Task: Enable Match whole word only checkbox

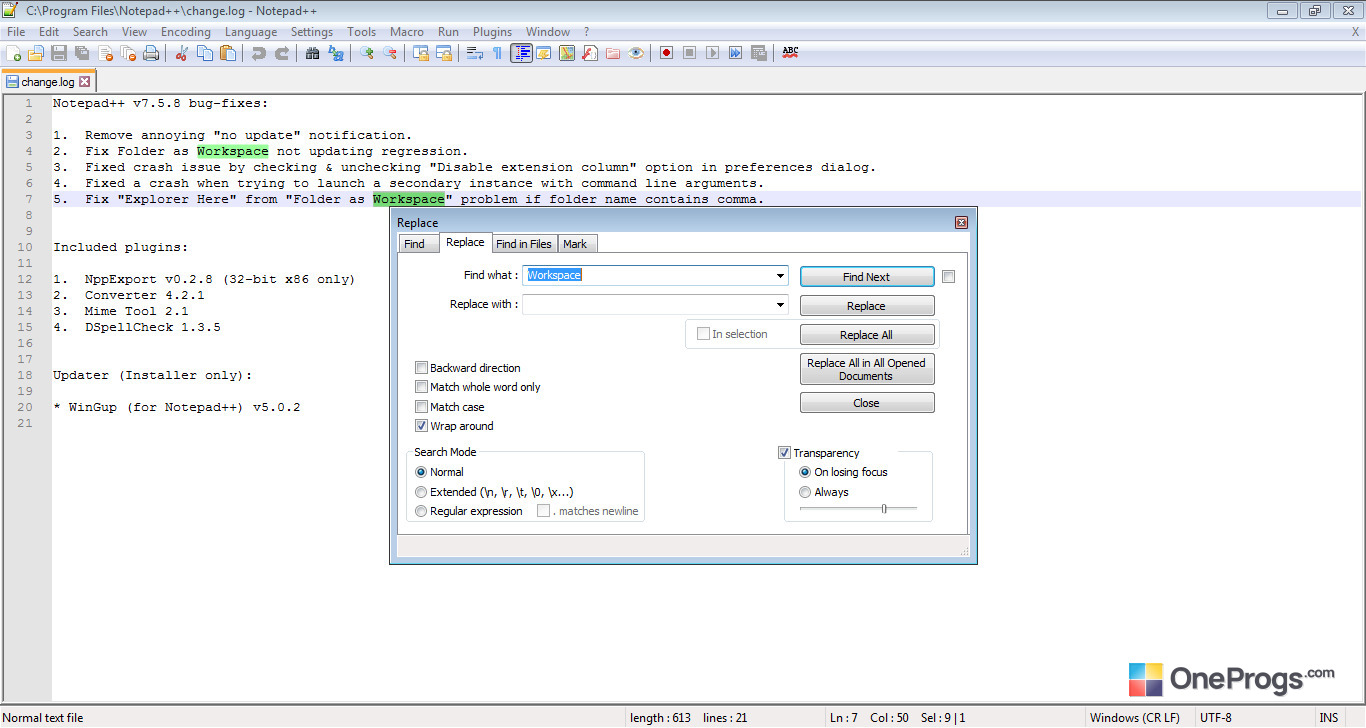Action: 422,387
